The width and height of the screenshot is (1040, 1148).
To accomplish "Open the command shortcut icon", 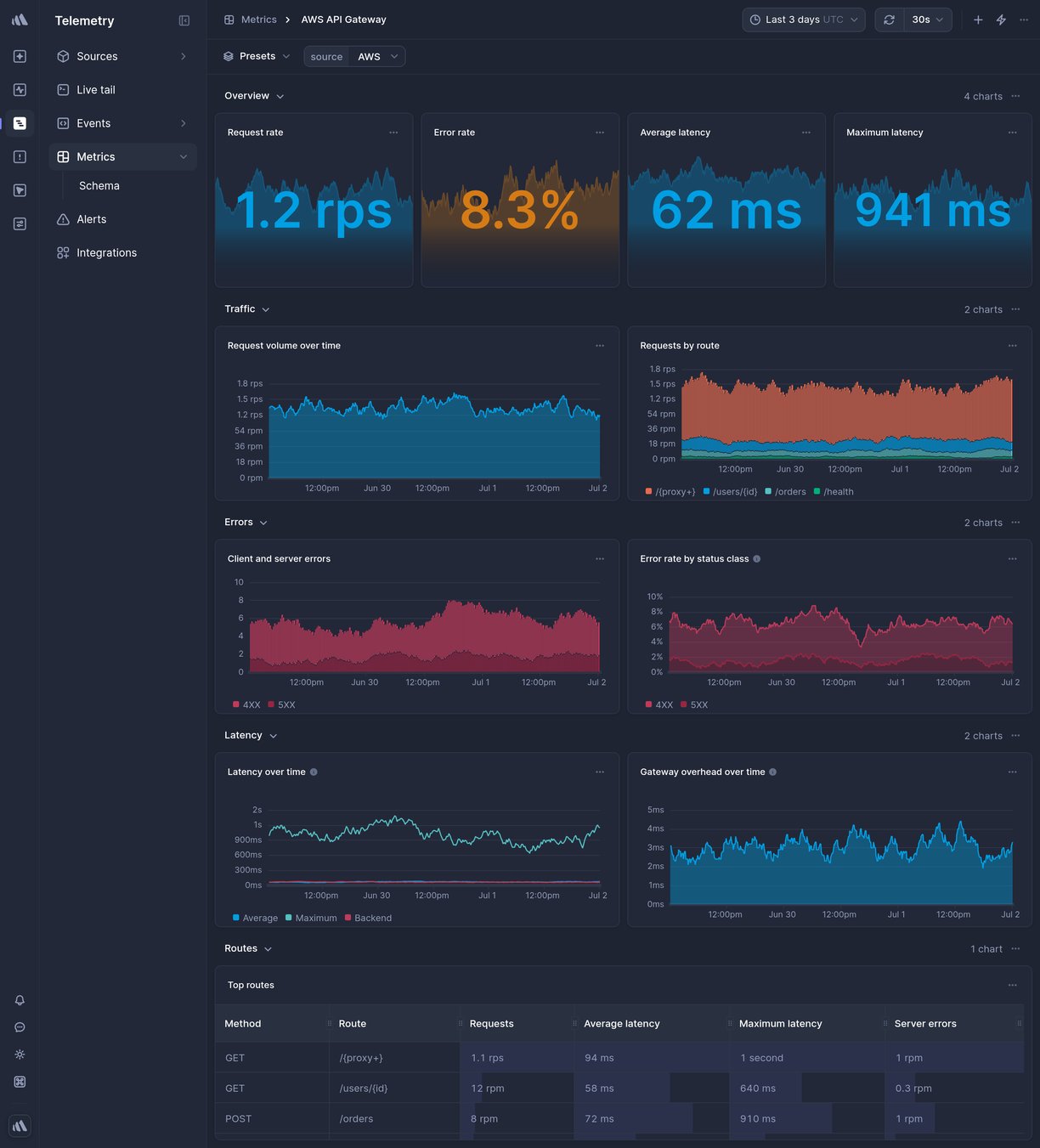I will point(20,1082).
